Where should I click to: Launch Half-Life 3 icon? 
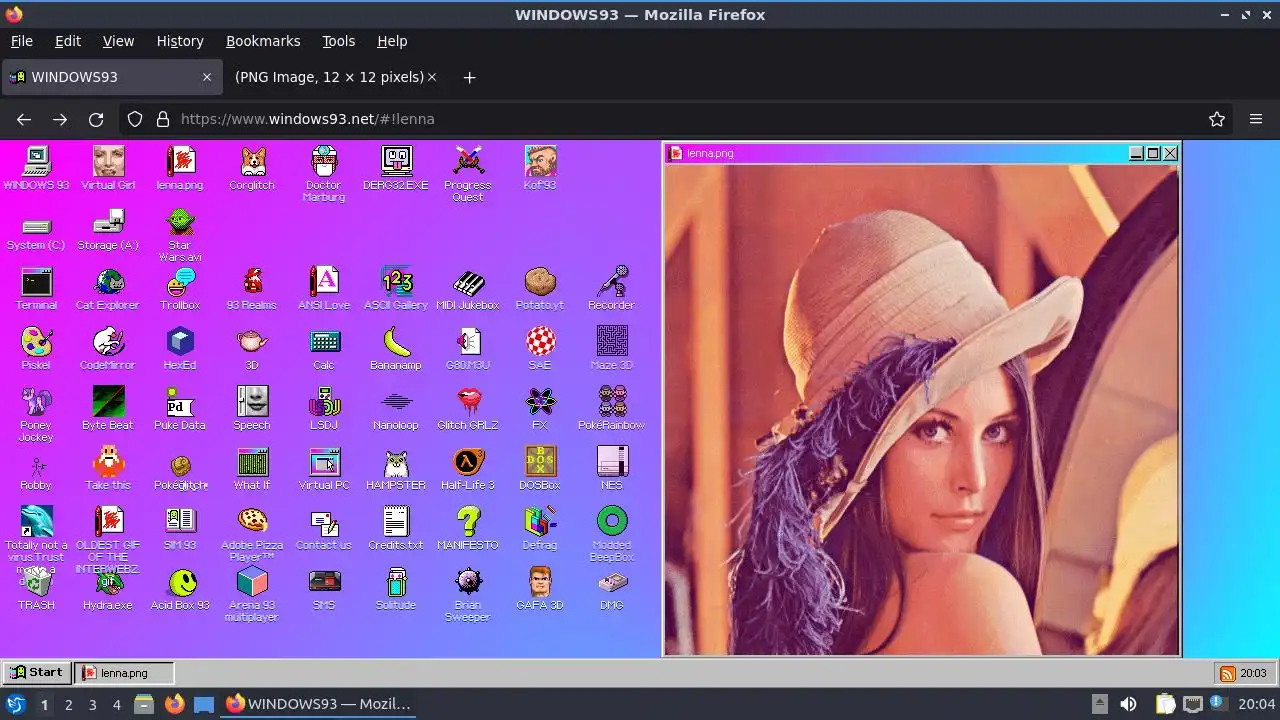pyautogui.click(x=468, y=462)
